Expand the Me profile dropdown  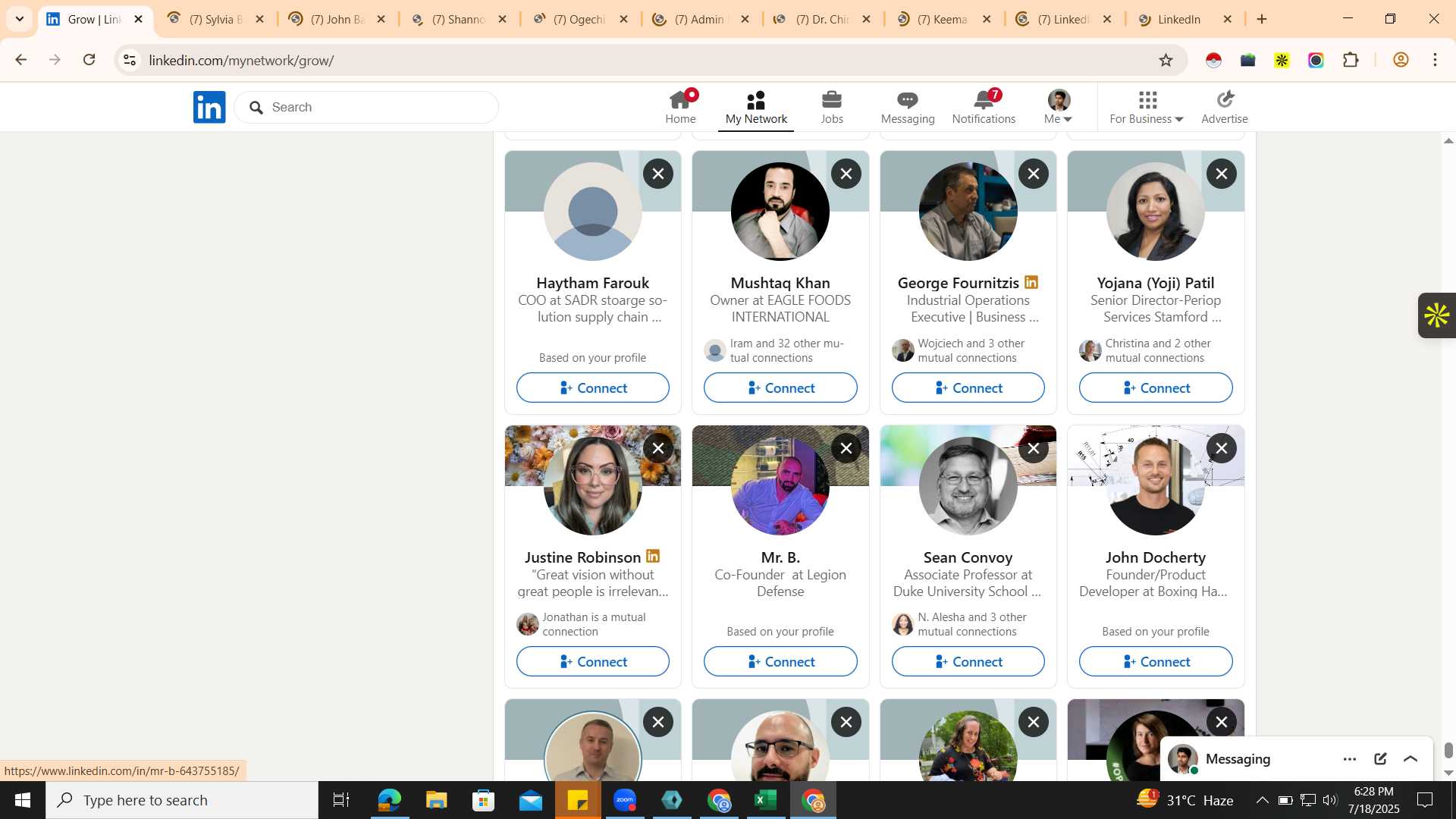click(1058, 107)
